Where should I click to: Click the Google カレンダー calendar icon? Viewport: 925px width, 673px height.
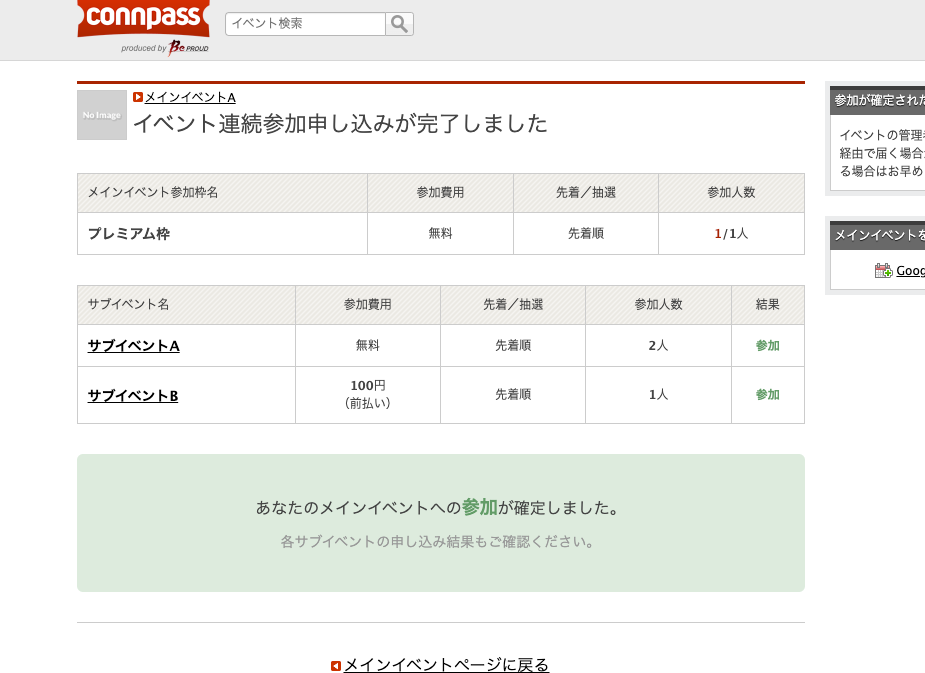click(x=883, y=270)
